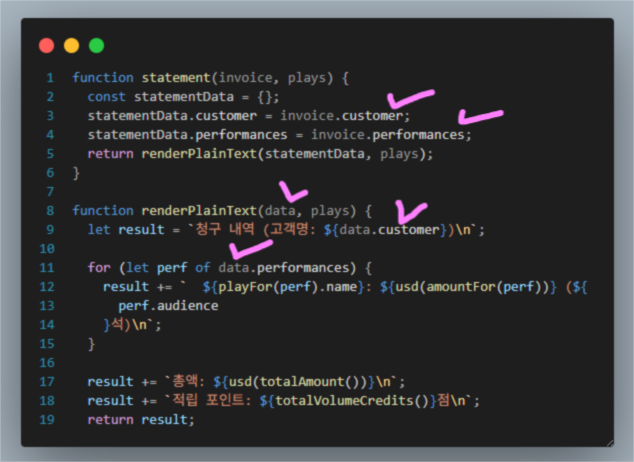
Task: Click the 'for' keyword on line 11
Action: pos(99,268)
